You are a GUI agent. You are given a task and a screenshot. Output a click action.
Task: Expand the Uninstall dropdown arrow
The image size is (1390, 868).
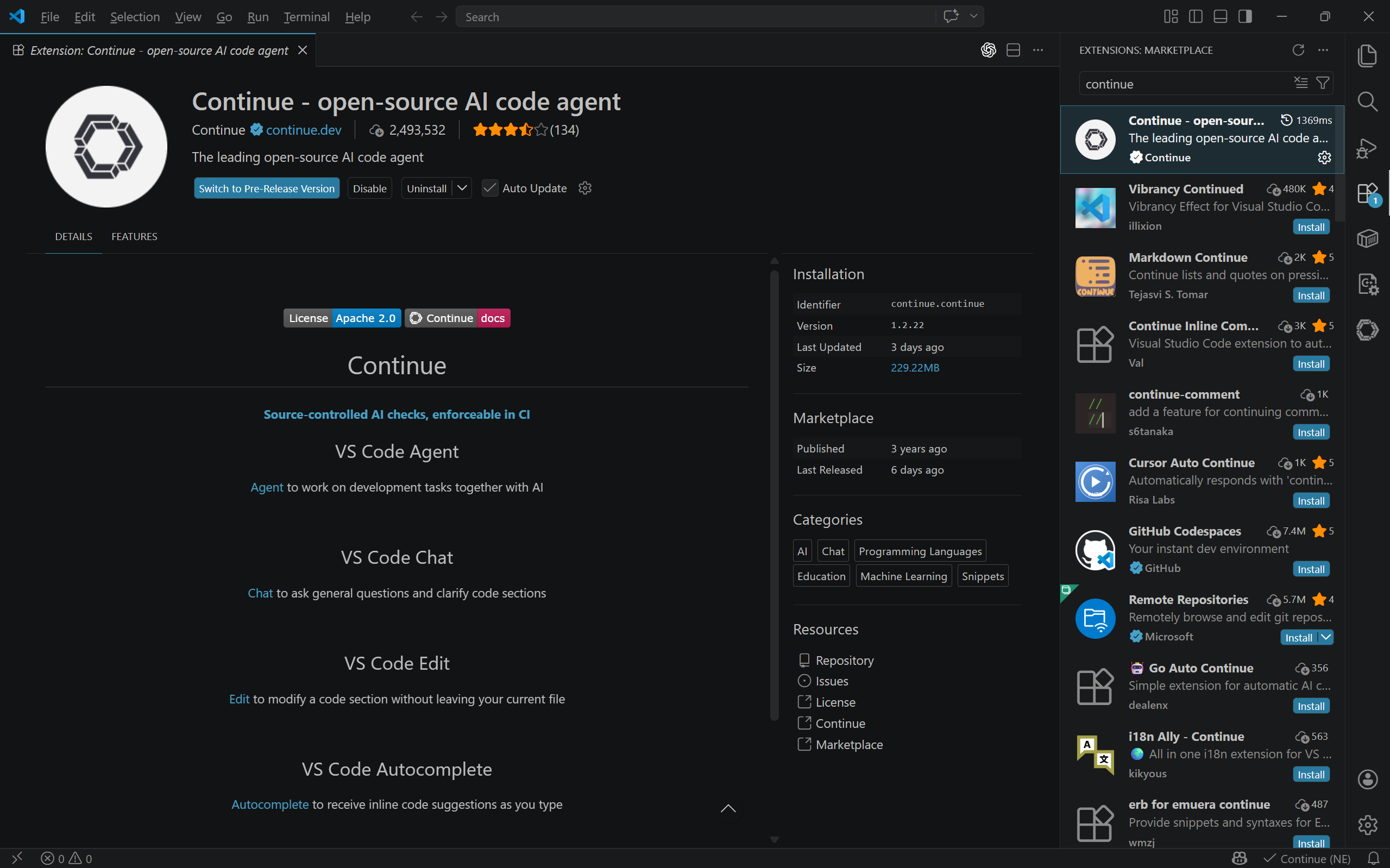click(x=462, y=188)
